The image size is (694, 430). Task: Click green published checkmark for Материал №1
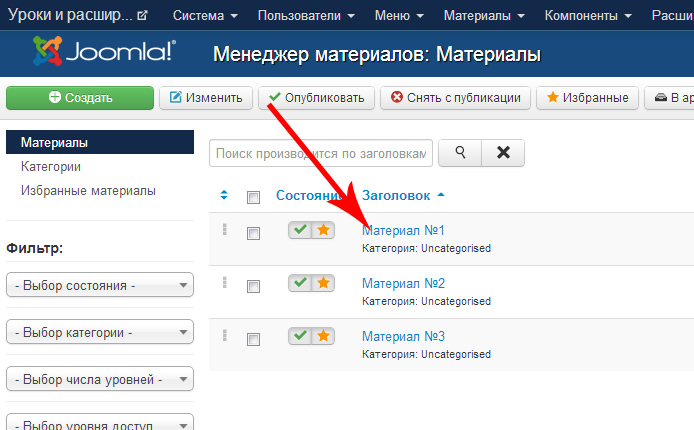click(x=300, y=231)
